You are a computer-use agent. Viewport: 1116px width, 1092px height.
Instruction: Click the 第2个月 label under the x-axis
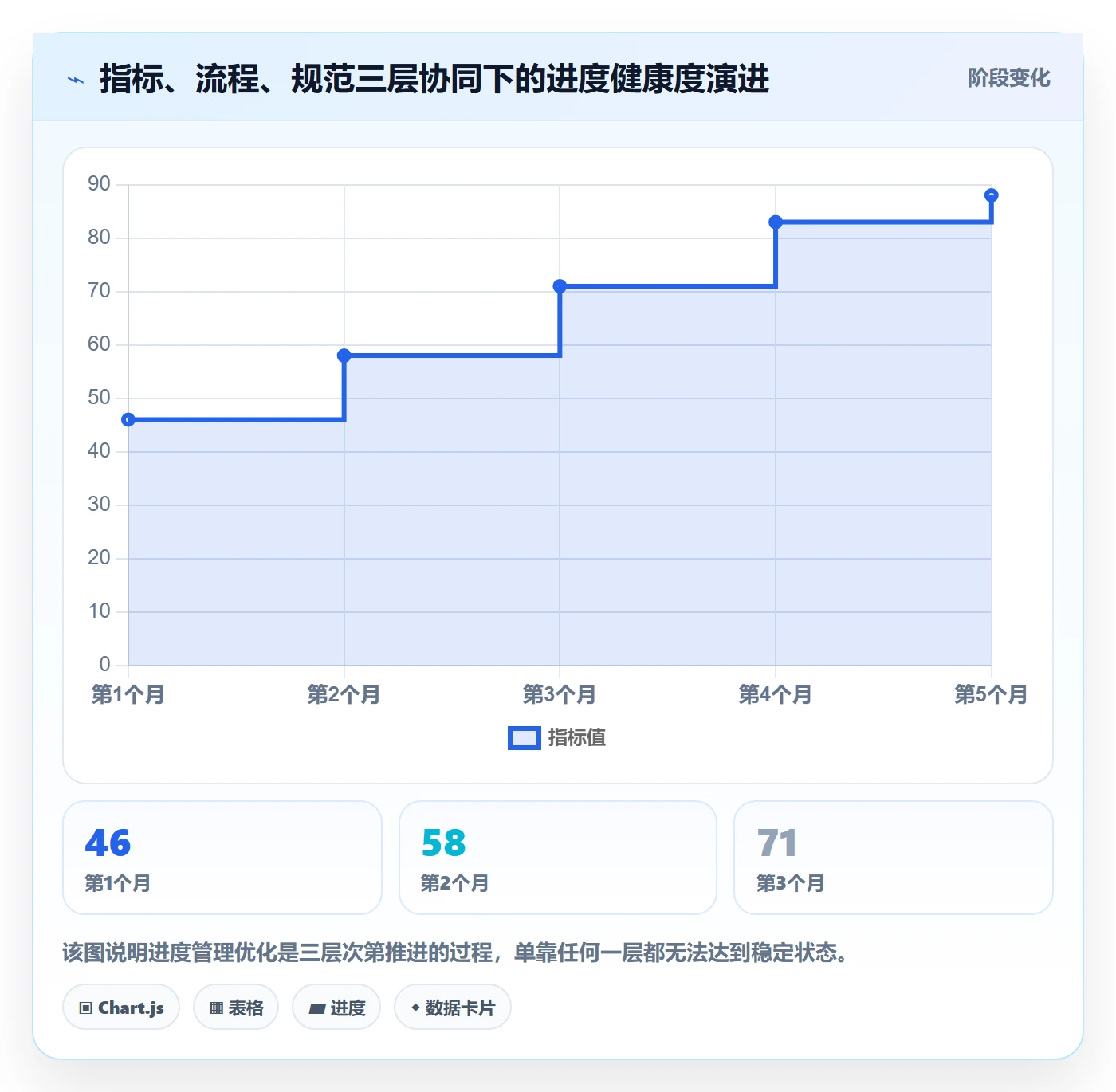point(344,695)
